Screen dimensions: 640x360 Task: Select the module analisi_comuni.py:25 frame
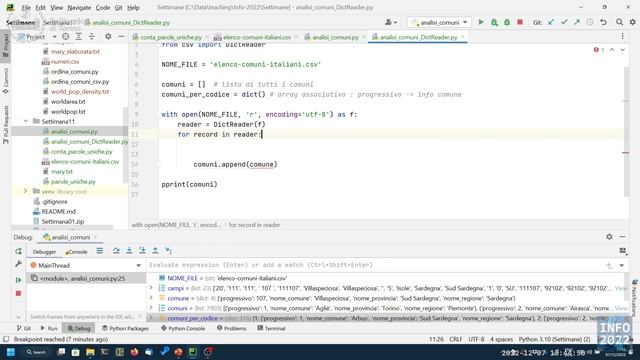click(x=86, y=278)
